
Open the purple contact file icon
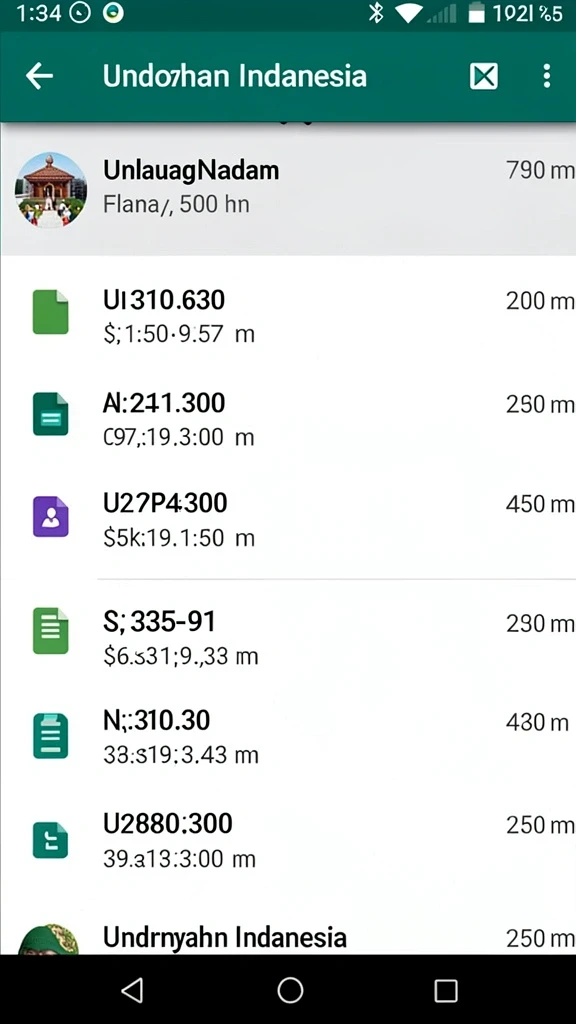pos(51,517)
